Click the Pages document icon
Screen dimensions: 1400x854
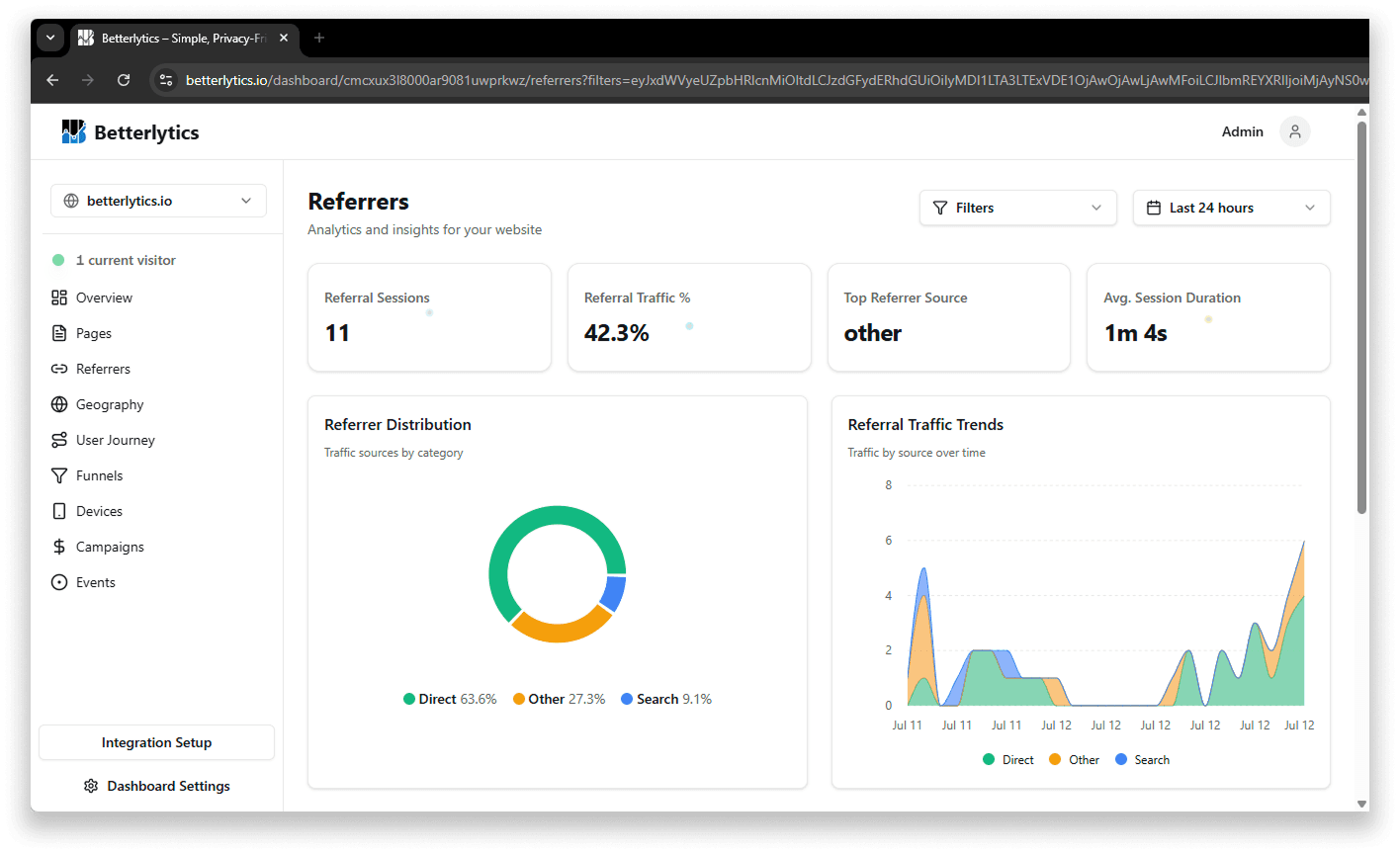pos(59,333)
